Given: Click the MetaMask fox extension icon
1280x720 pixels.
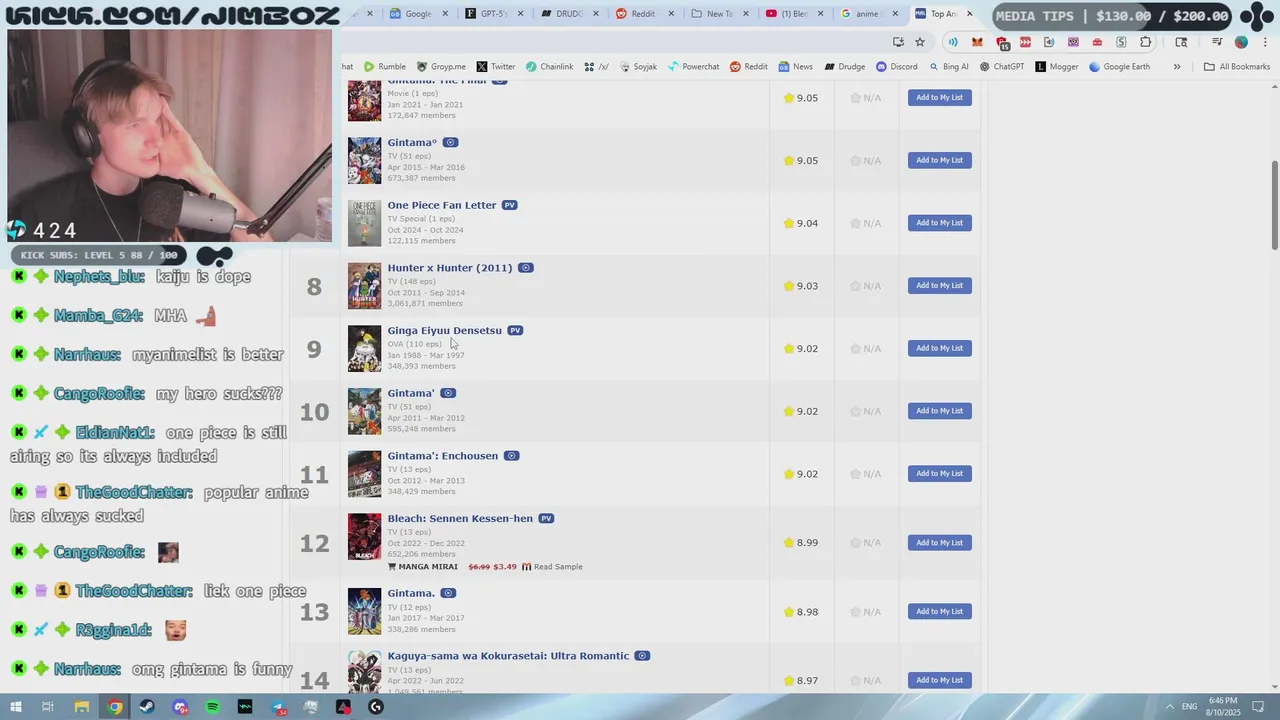Looking at the screenshot, I should pos(977,42).
